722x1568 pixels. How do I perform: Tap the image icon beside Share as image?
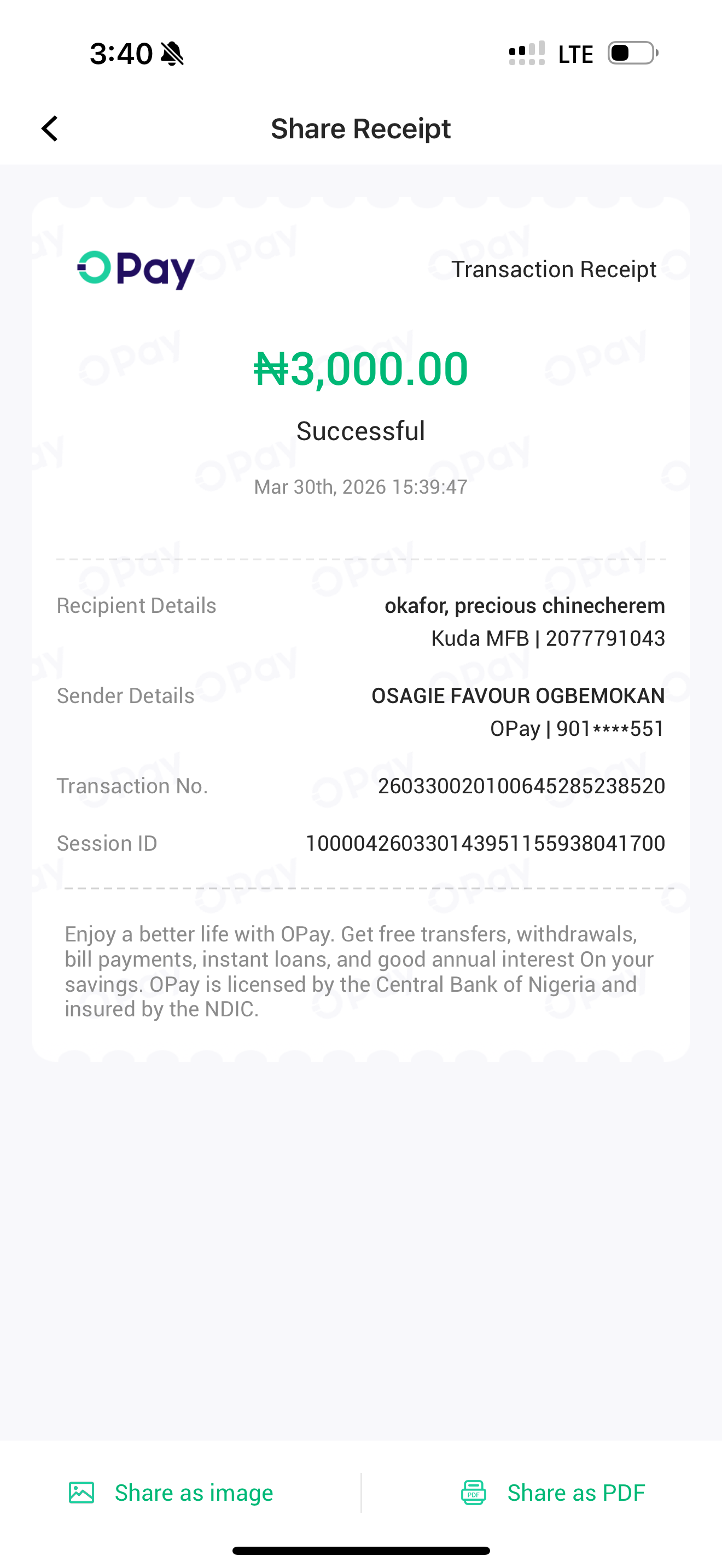pos(81,1493)
